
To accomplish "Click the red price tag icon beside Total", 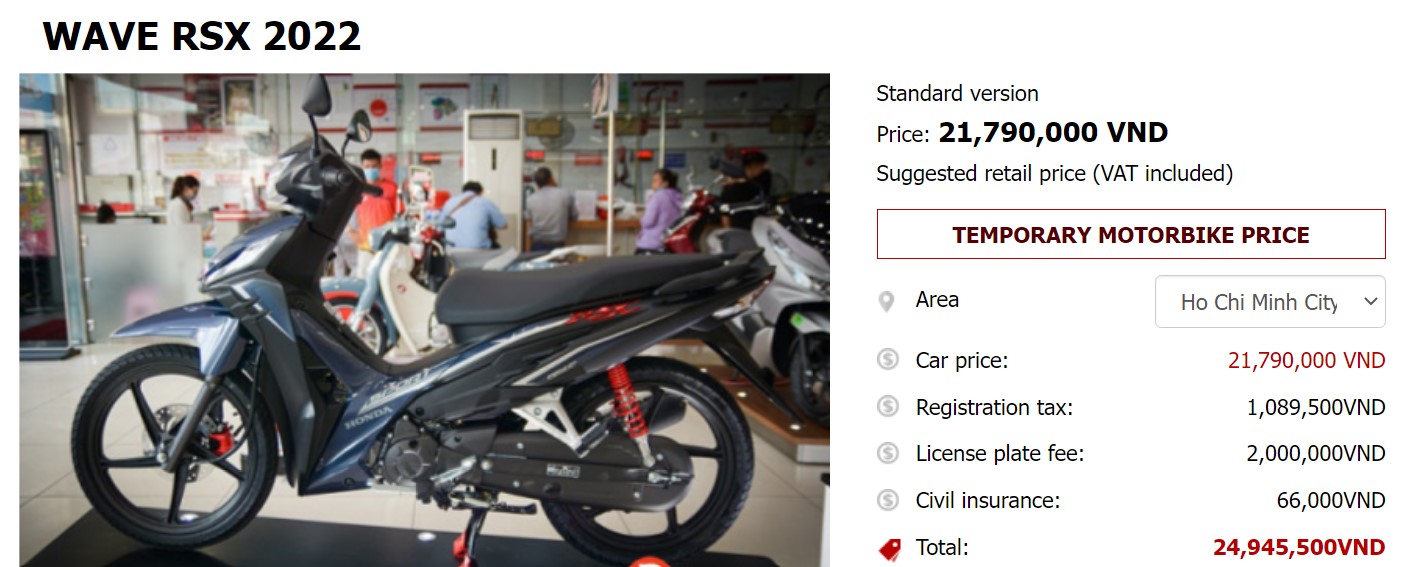I will pos(888,548).
